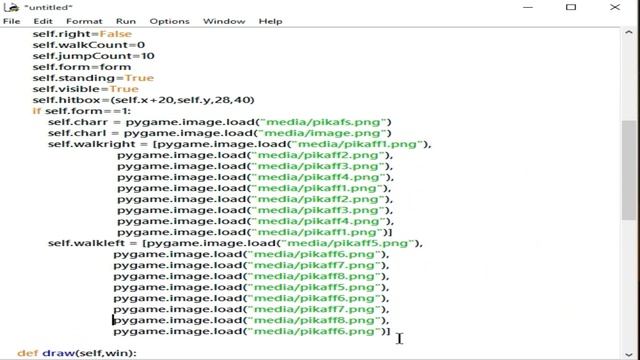Open the Options menu
The width and height of the screenshot is (640, 360).
pos(169,21)
